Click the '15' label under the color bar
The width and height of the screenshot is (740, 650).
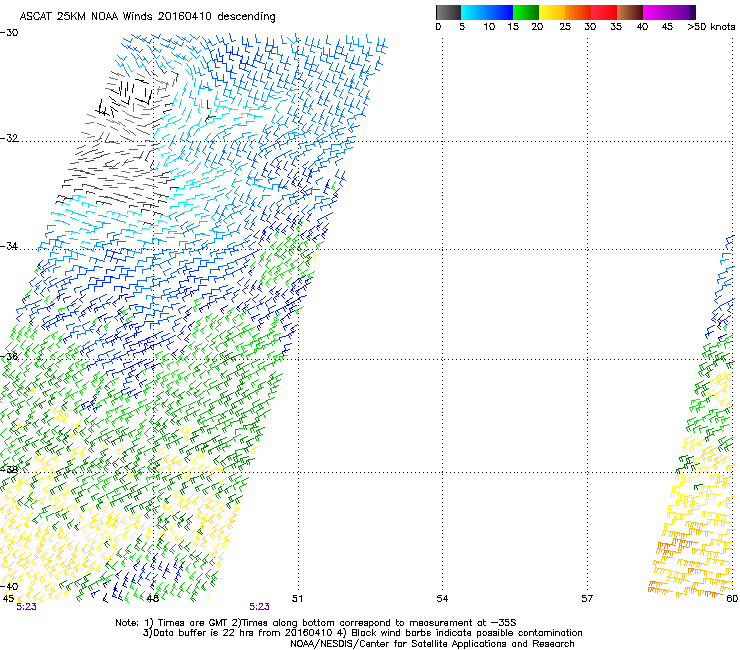tap(513, 27)
